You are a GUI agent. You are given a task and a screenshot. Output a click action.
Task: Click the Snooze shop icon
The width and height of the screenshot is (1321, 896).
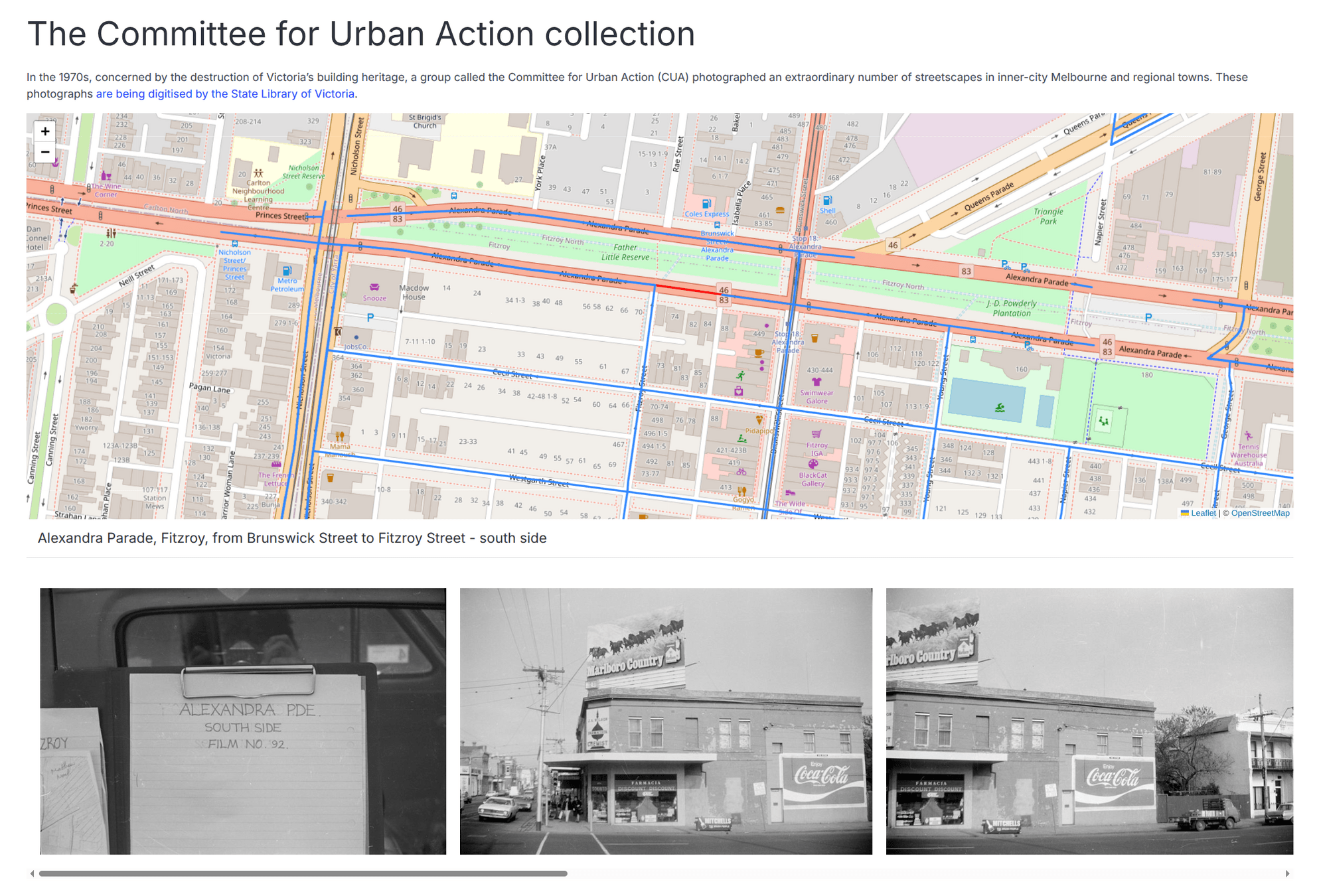pyautogui.click(x=374, y=287)
